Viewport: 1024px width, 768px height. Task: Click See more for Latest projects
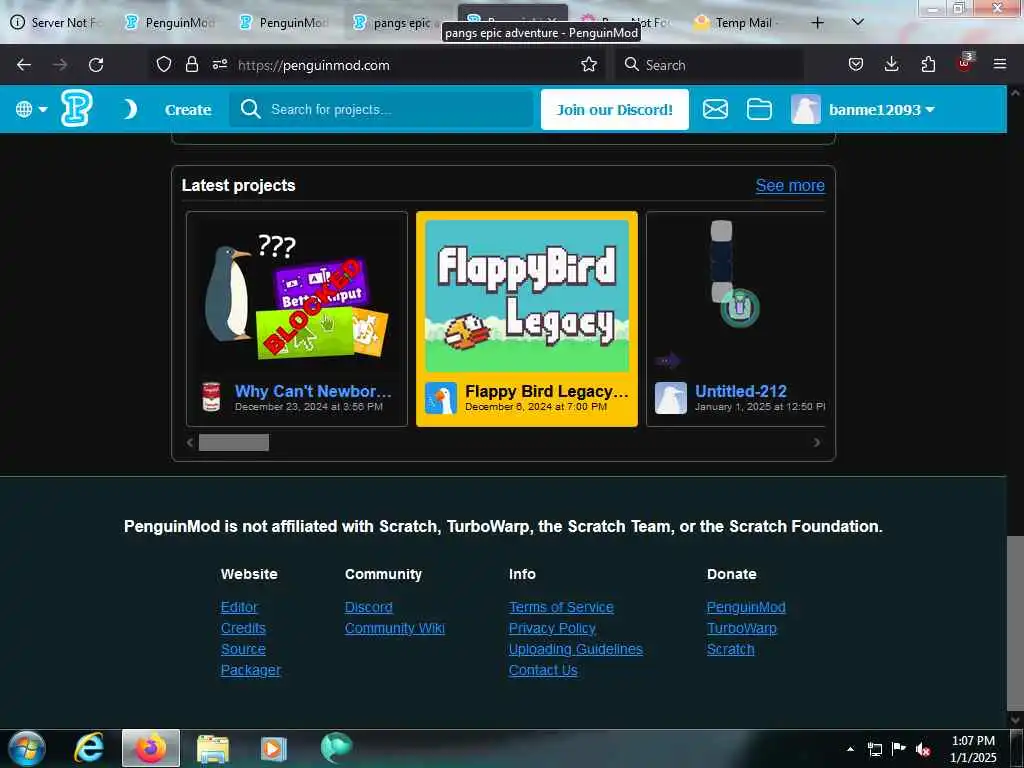(790, 185)
